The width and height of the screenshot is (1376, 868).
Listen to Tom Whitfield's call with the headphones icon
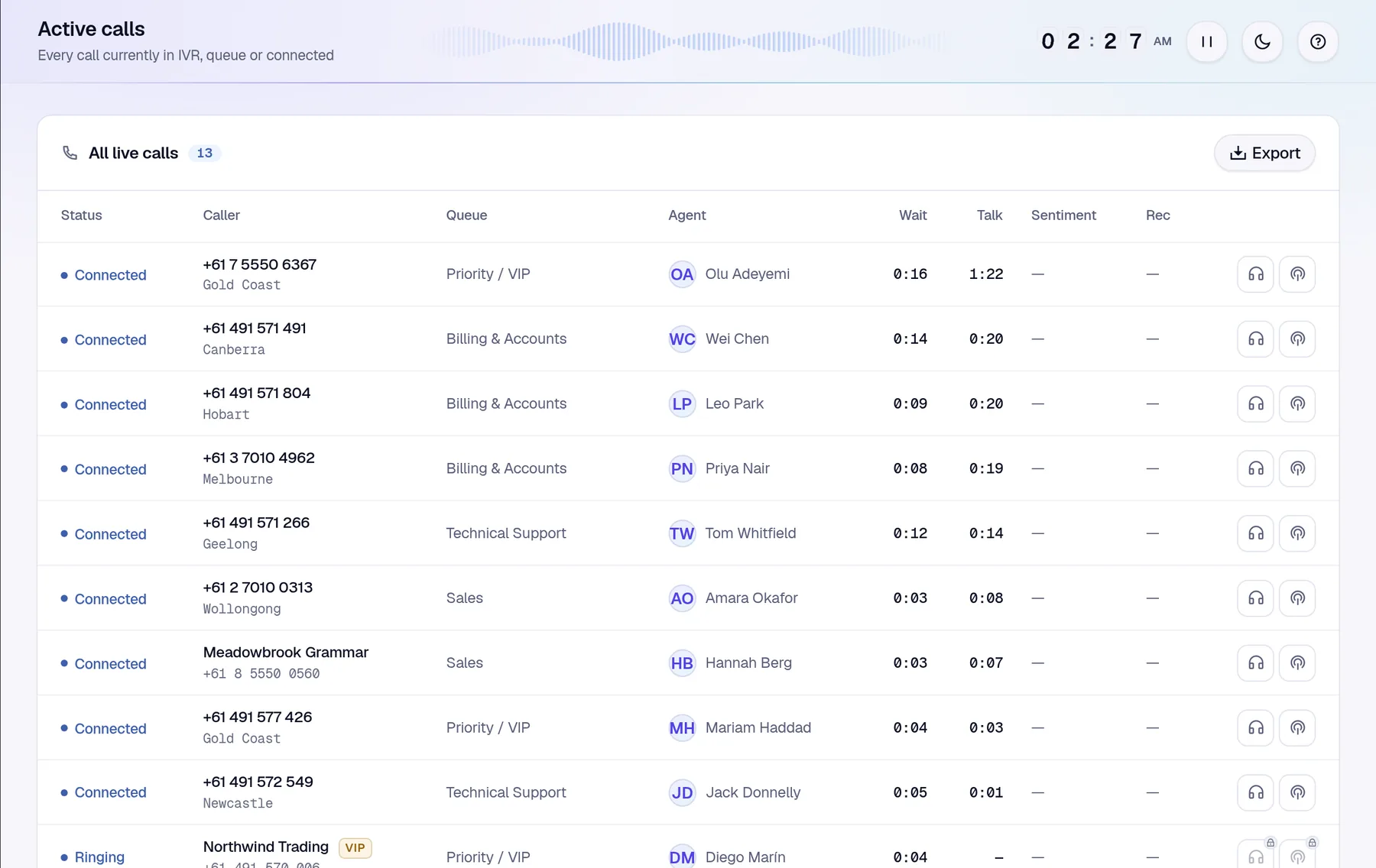(x=1255, y=533)
